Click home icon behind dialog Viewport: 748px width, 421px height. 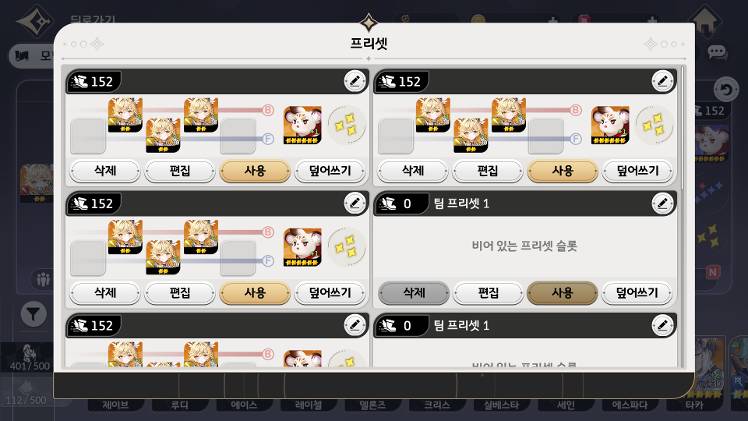point(705,22)
